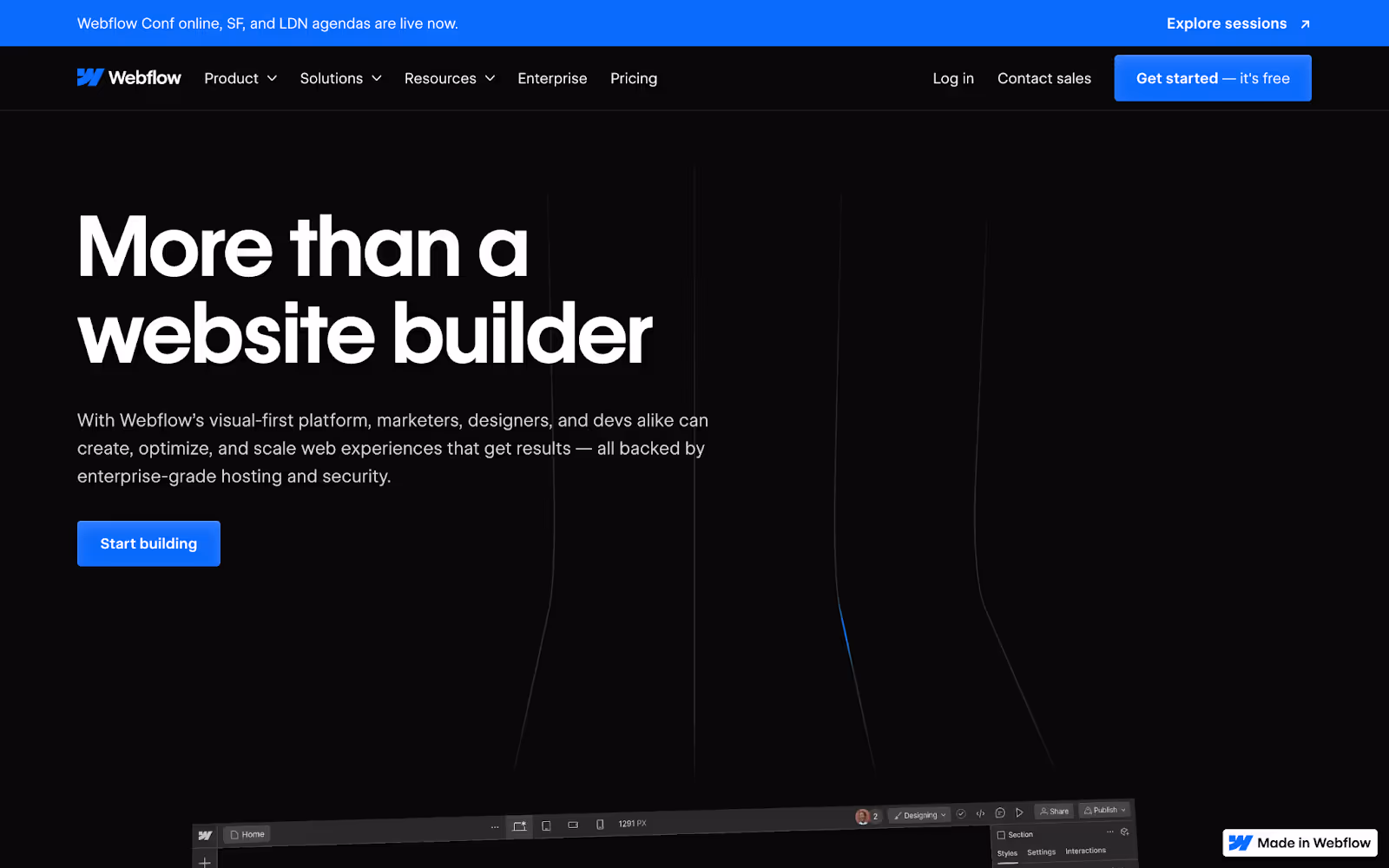Click the Section panel more options dots
This screenshot has height=868, width=1389.
1109,832
